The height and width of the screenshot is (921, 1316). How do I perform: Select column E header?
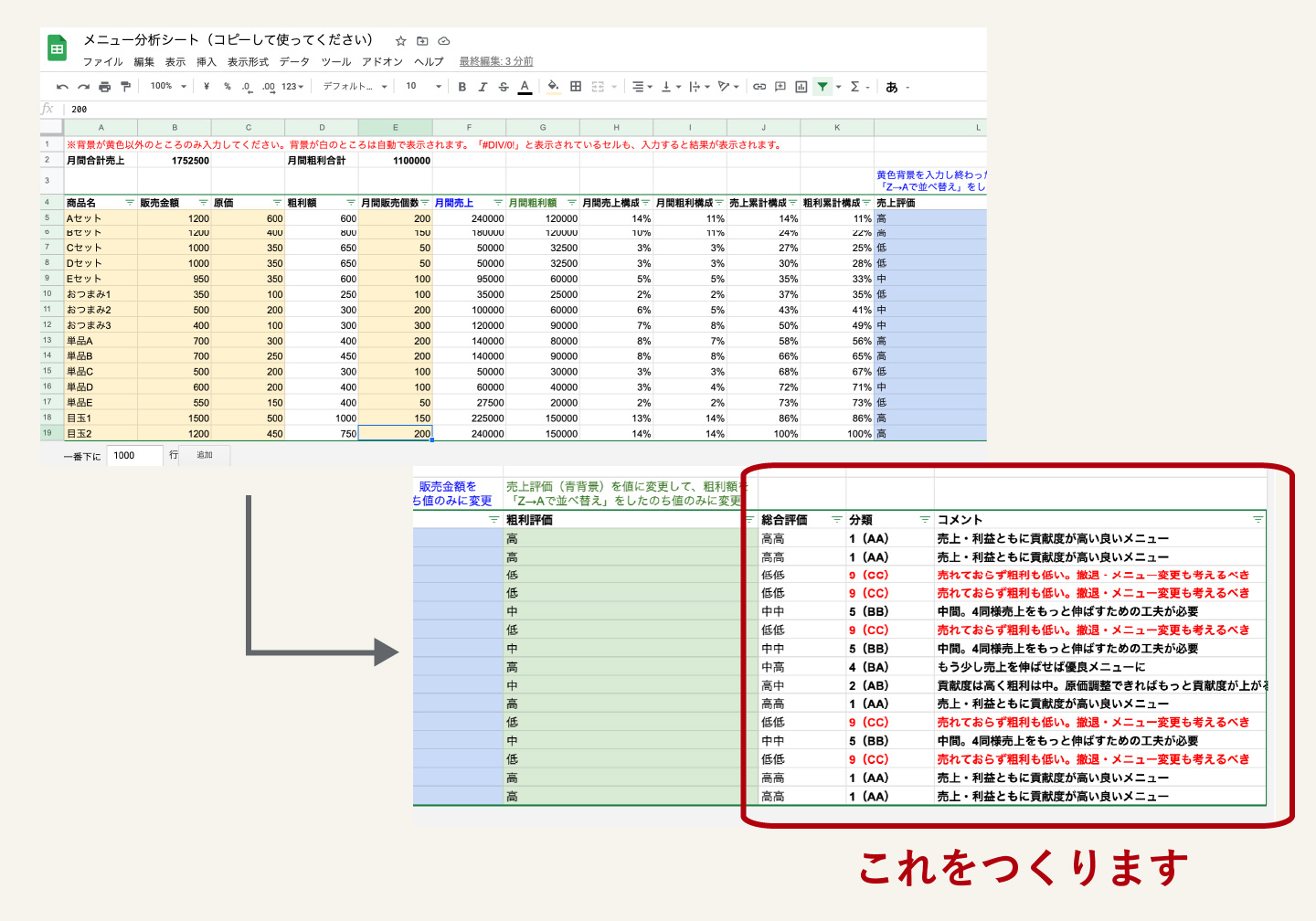click(x=396, y=127)
